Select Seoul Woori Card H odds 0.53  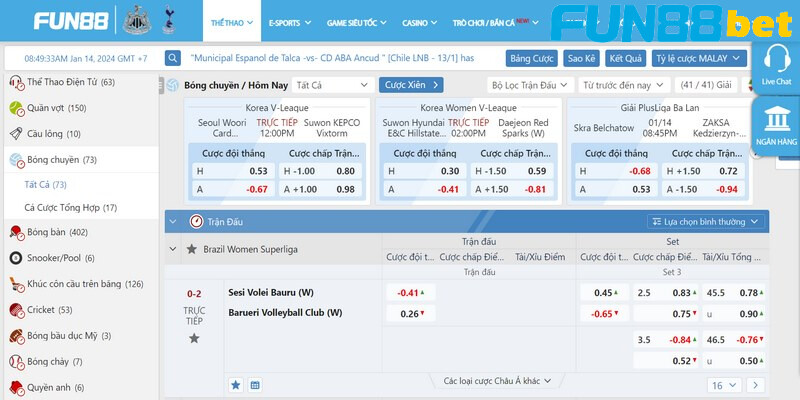[x=233, y=171]
